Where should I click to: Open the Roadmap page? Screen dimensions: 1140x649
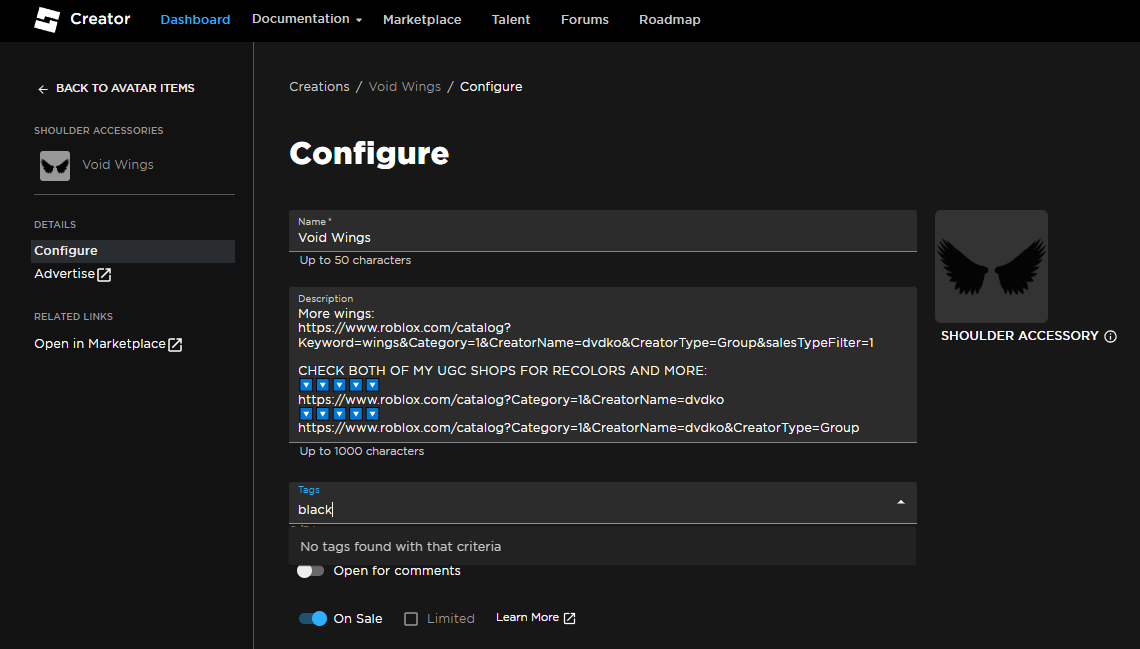point(670,20)
